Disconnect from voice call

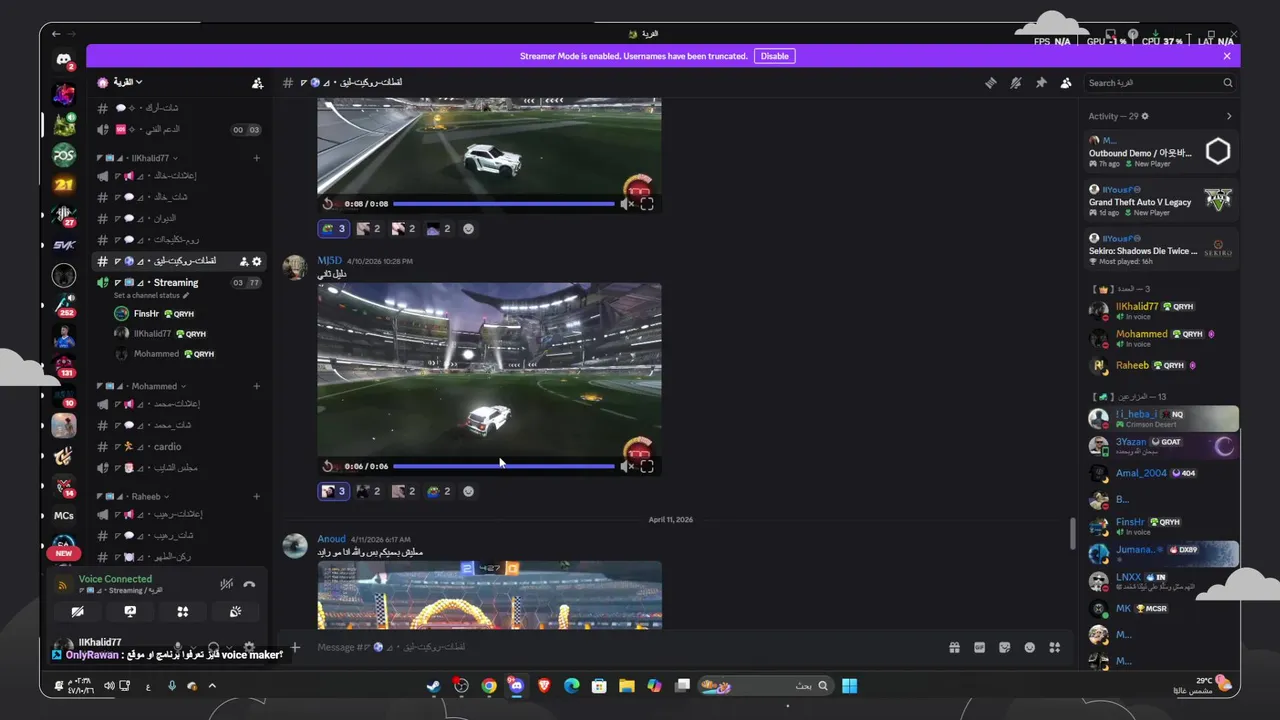pyautogui.click(x=249, y=584)
